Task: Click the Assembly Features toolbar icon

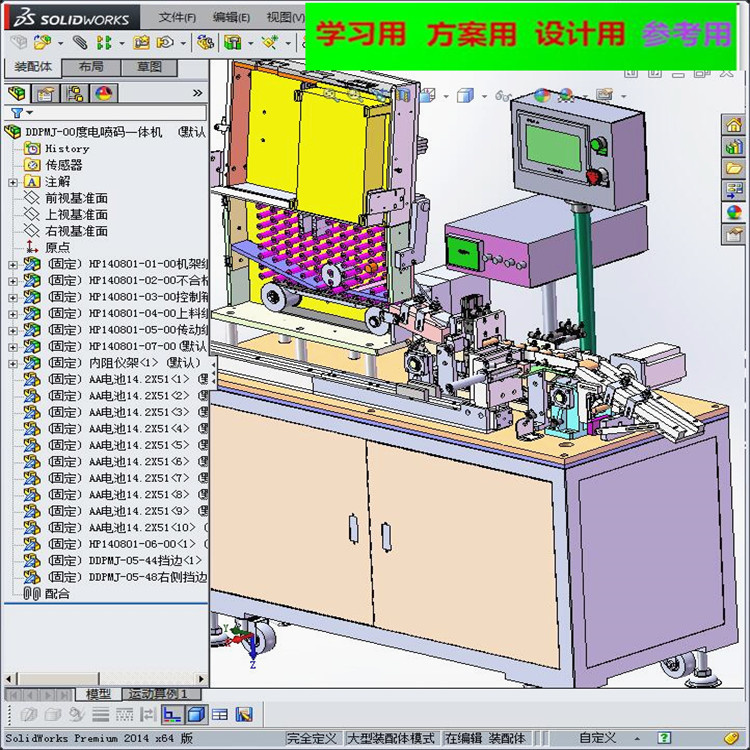Action: (233, 43)
